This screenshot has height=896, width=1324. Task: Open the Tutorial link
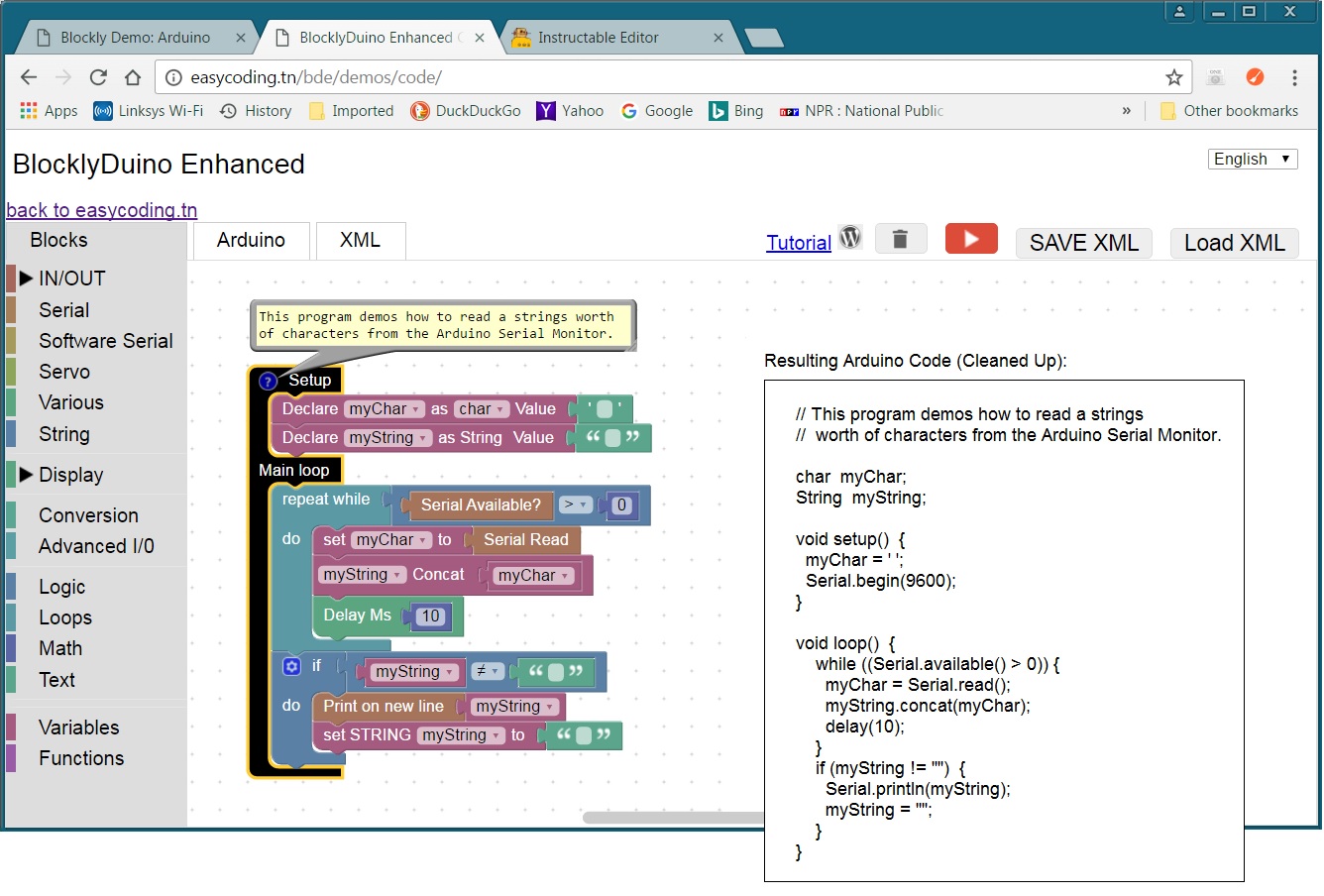pos(798,243)
